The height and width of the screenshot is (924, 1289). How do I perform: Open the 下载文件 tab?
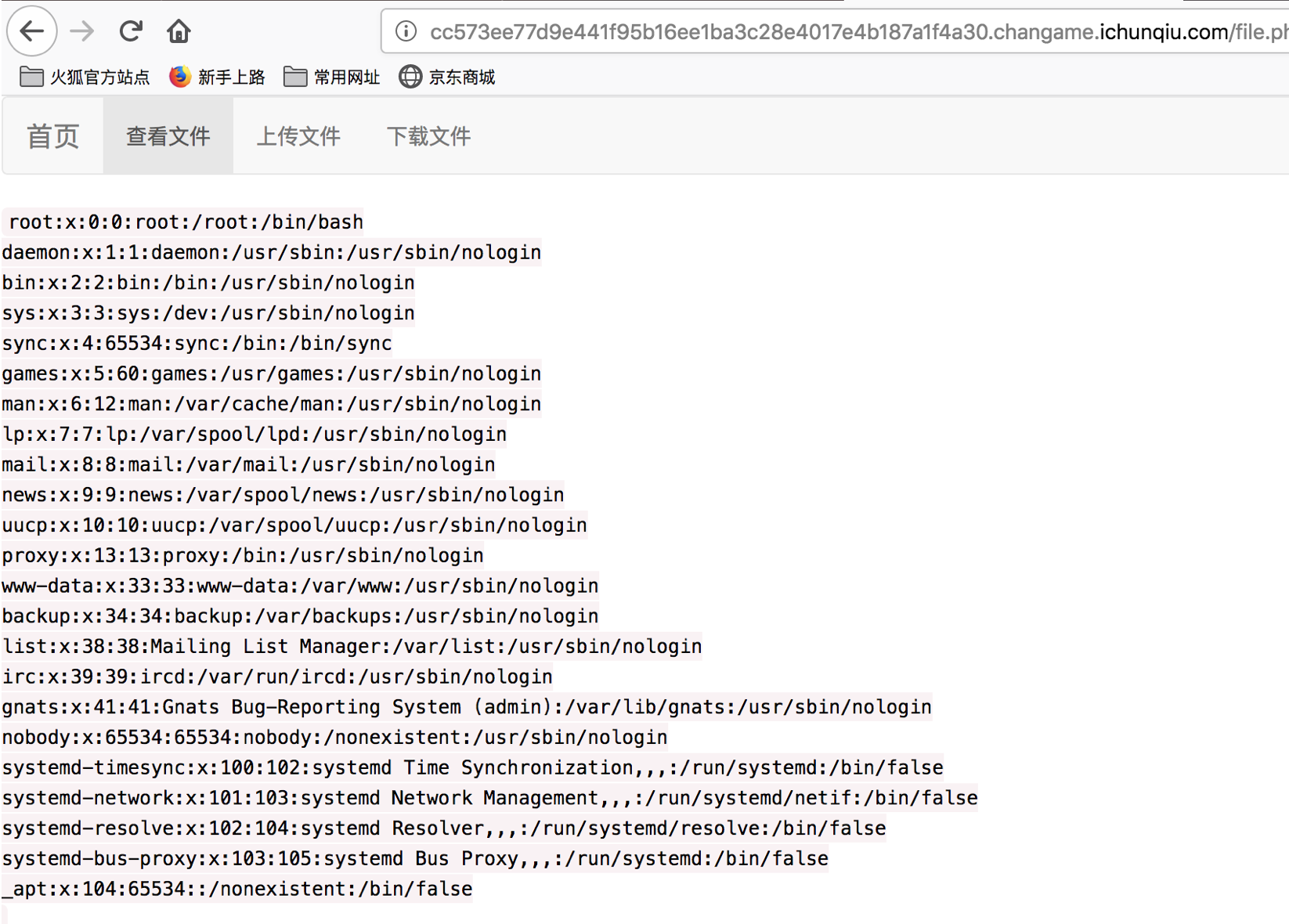(x=428, y=136)
